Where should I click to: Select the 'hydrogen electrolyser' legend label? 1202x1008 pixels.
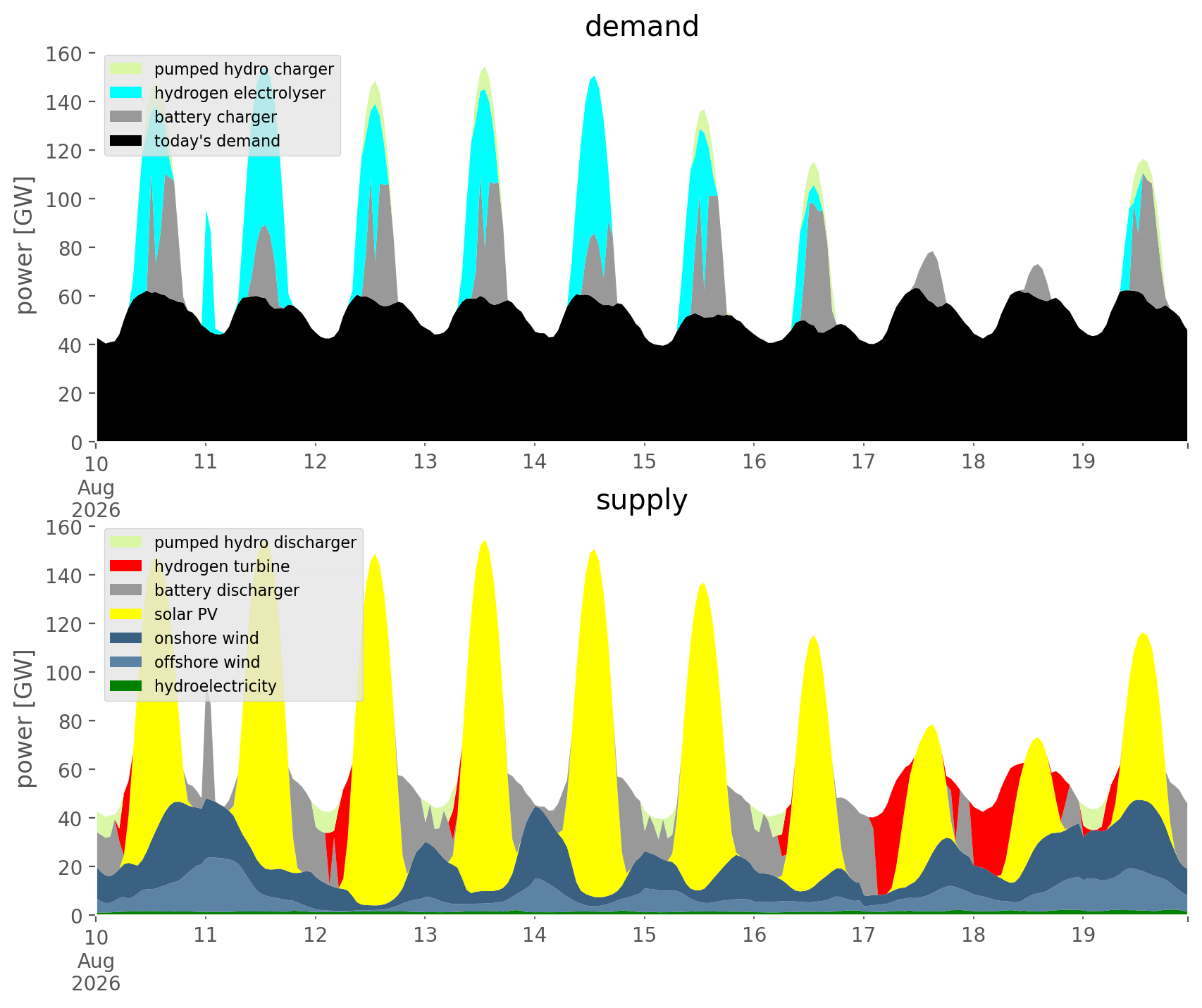[240, 93]
